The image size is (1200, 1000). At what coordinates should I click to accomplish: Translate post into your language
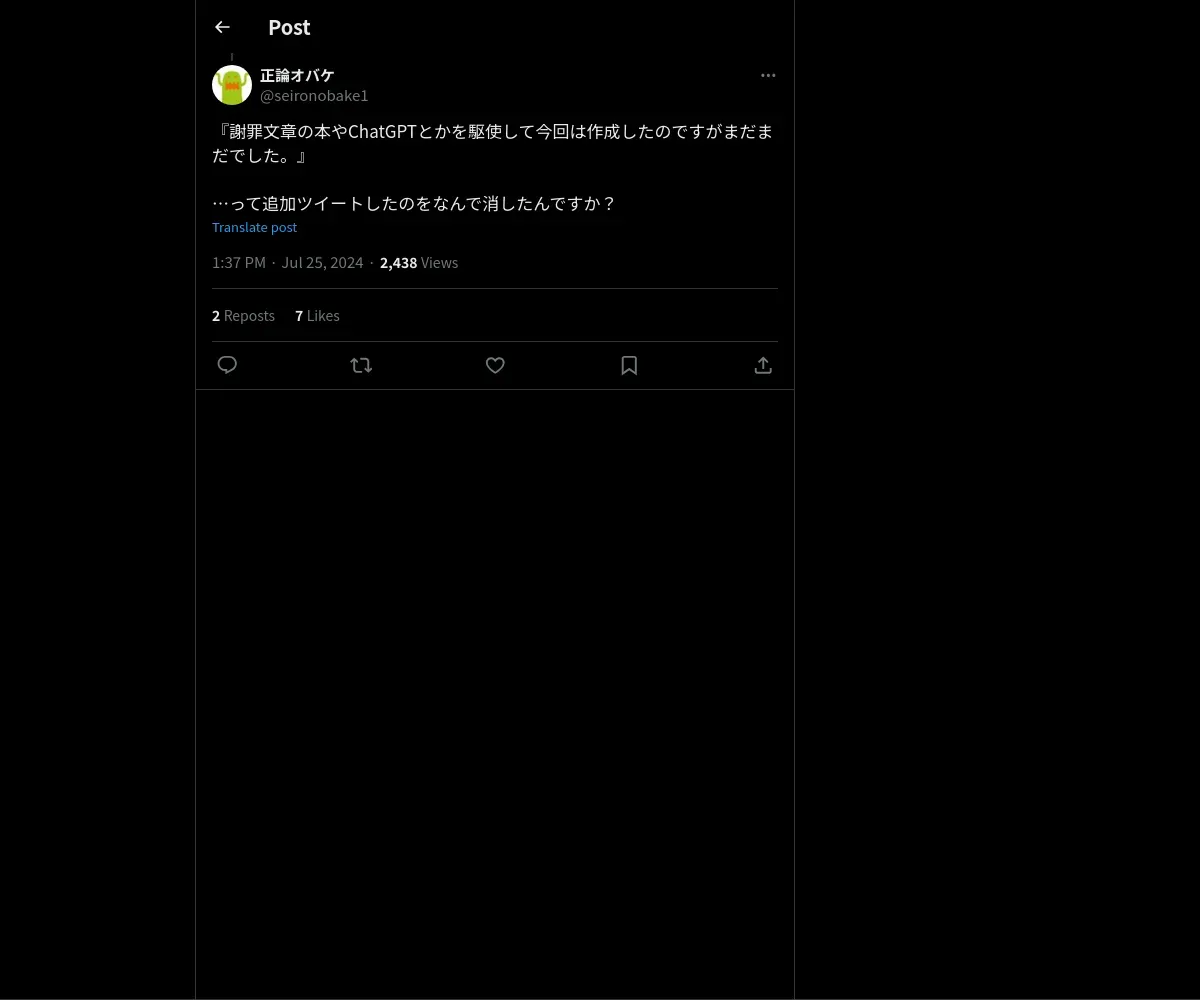pos(254,227)
